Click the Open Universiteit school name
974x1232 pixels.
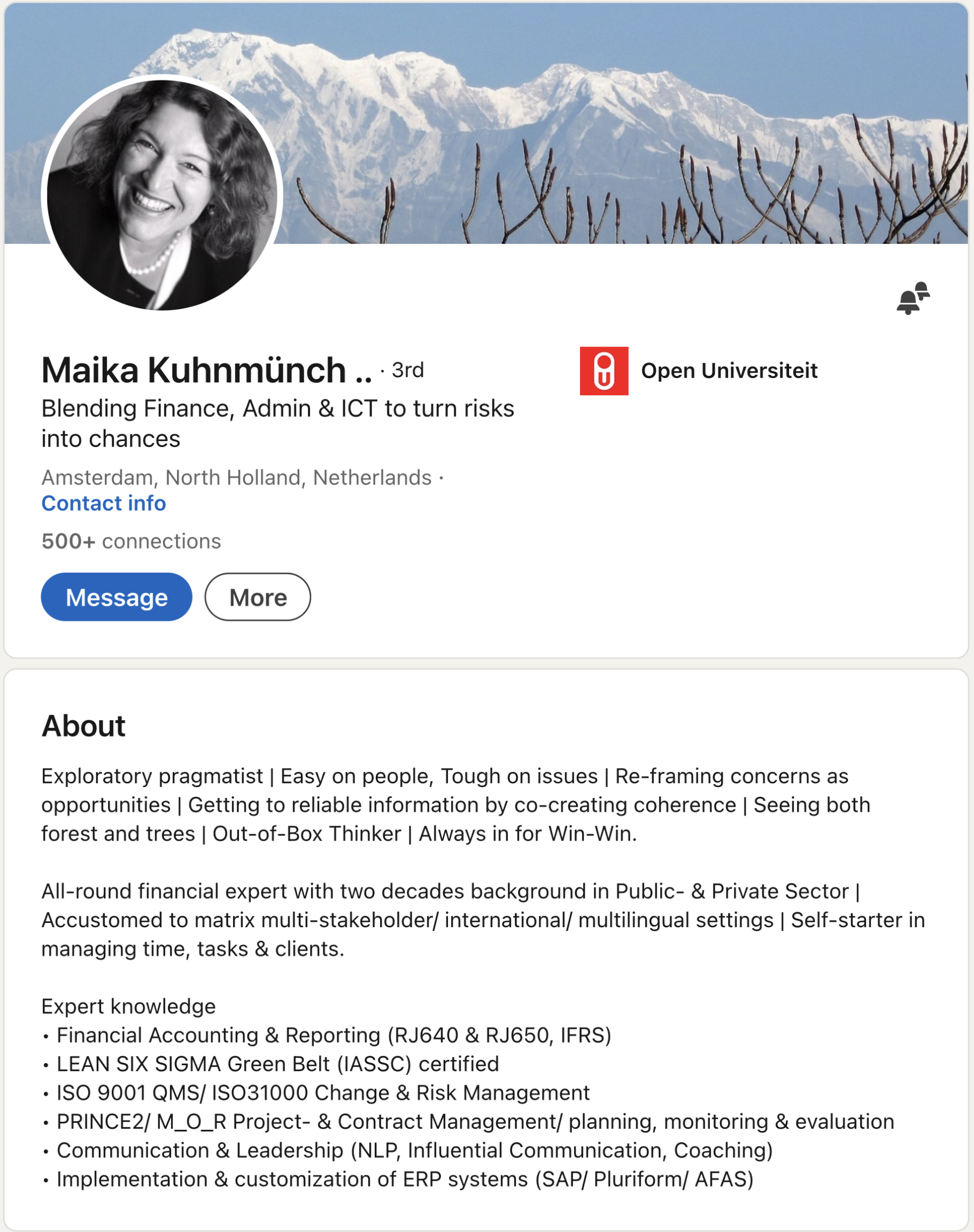(x=729, y=371)
